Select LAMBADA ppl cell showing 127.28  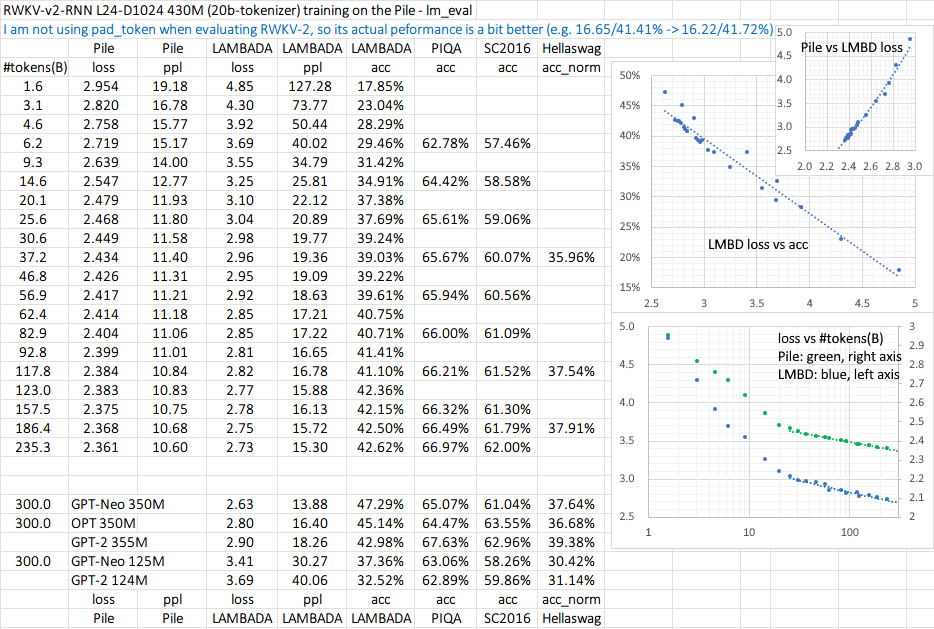[306, 86]
